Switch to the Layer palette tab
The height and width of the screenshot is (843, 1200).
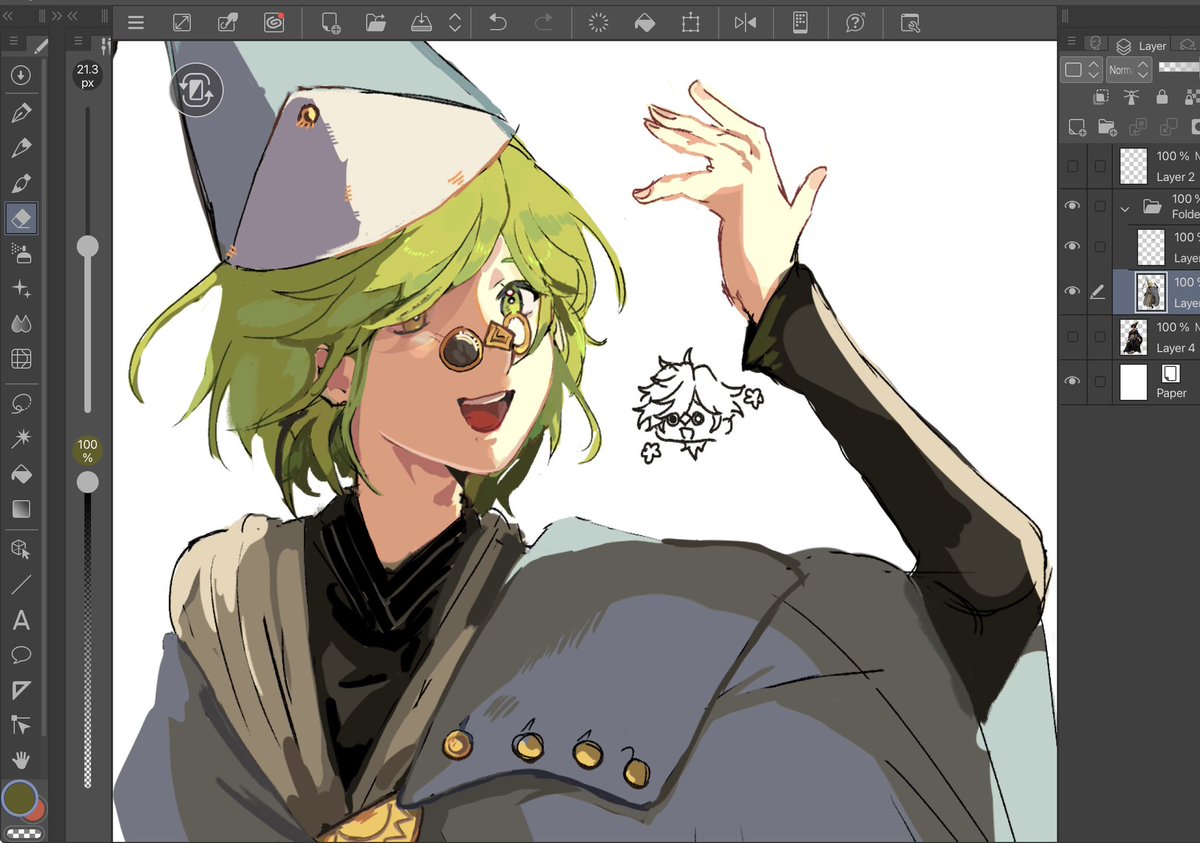tap(1142, 46)
